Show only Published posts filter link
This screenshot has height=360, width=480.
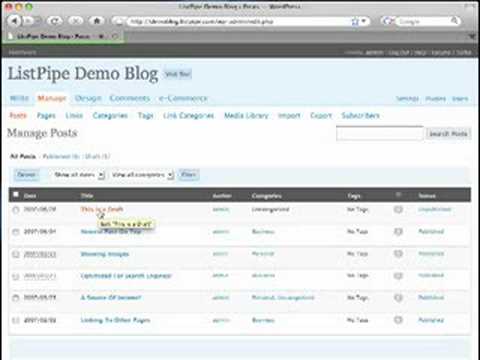pos(61,156)
